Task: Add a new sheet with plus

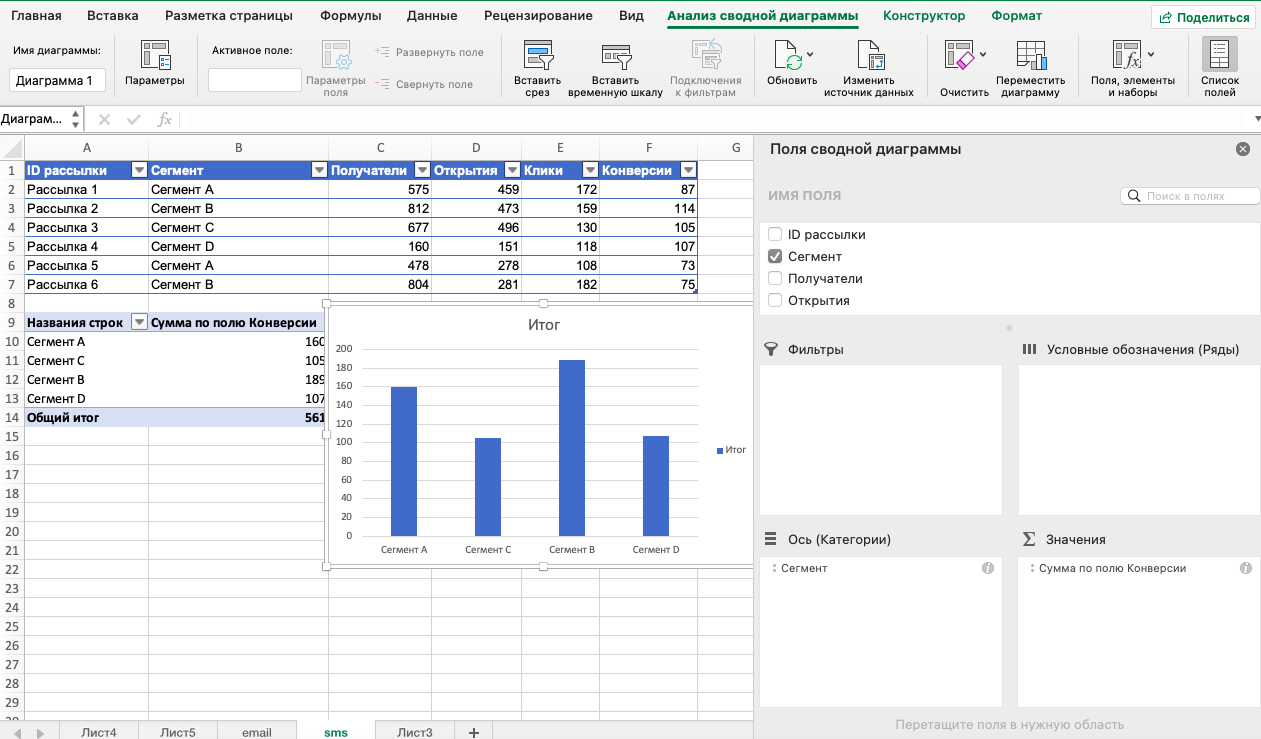Action: [473, 732]
